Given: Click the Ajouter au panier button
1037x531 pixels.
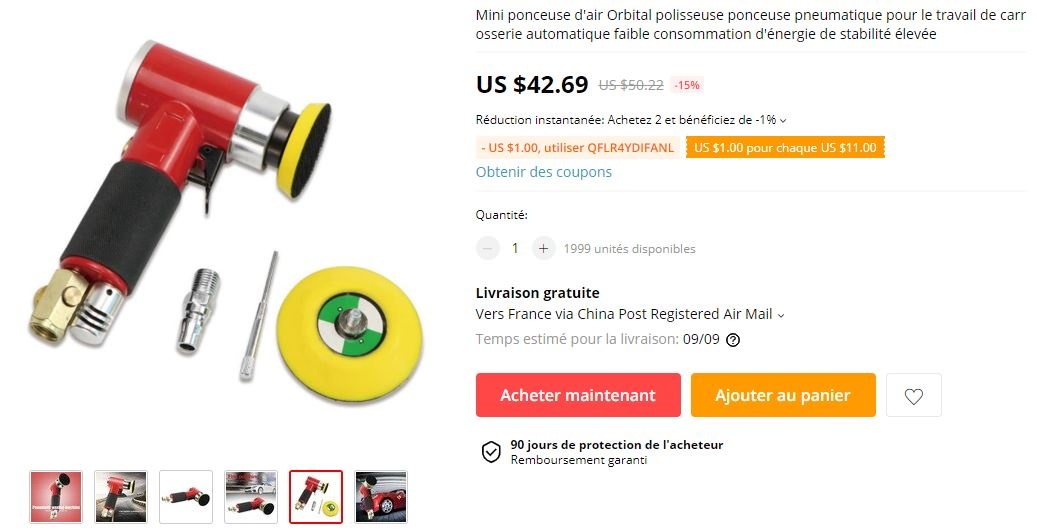Looking at the screenshot, I should [783, 395].
